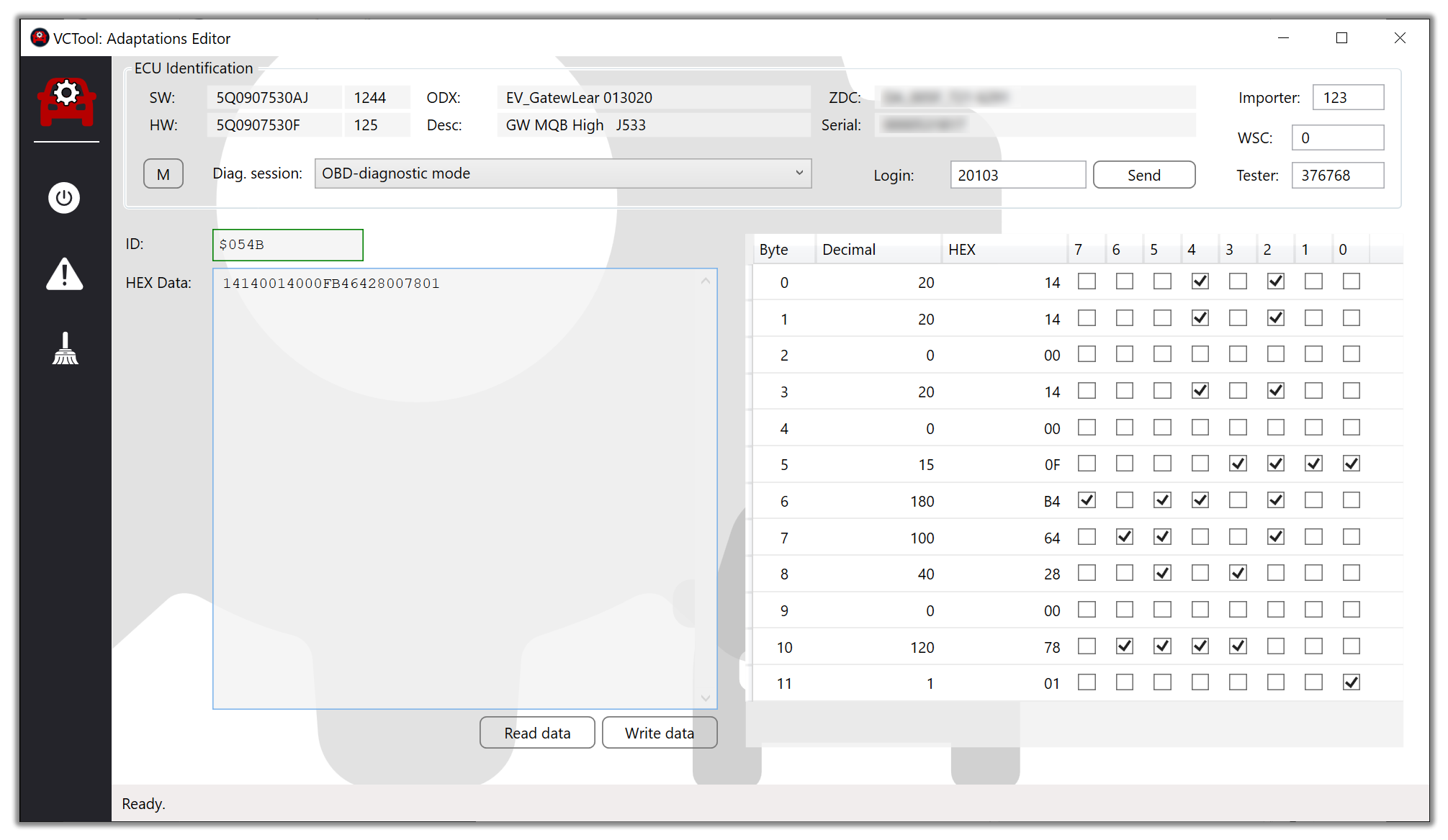
Task: Click the dropdown arrow for OBD-diagnostic mode
Action: pos(799,173)
